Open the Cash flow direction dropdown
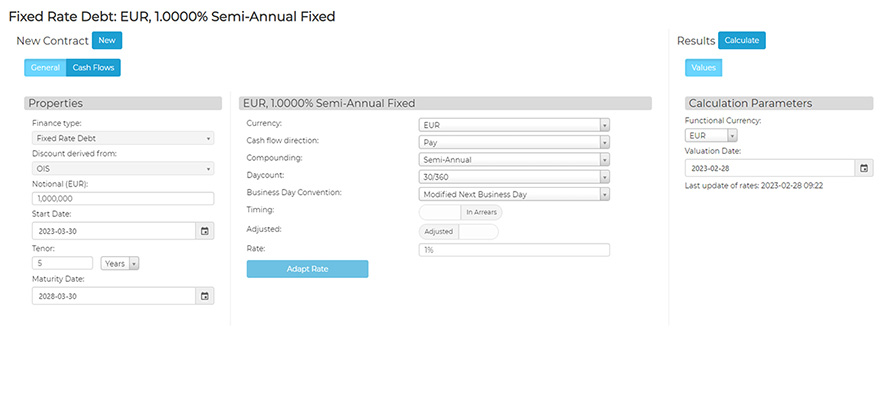 coord(514,142)
